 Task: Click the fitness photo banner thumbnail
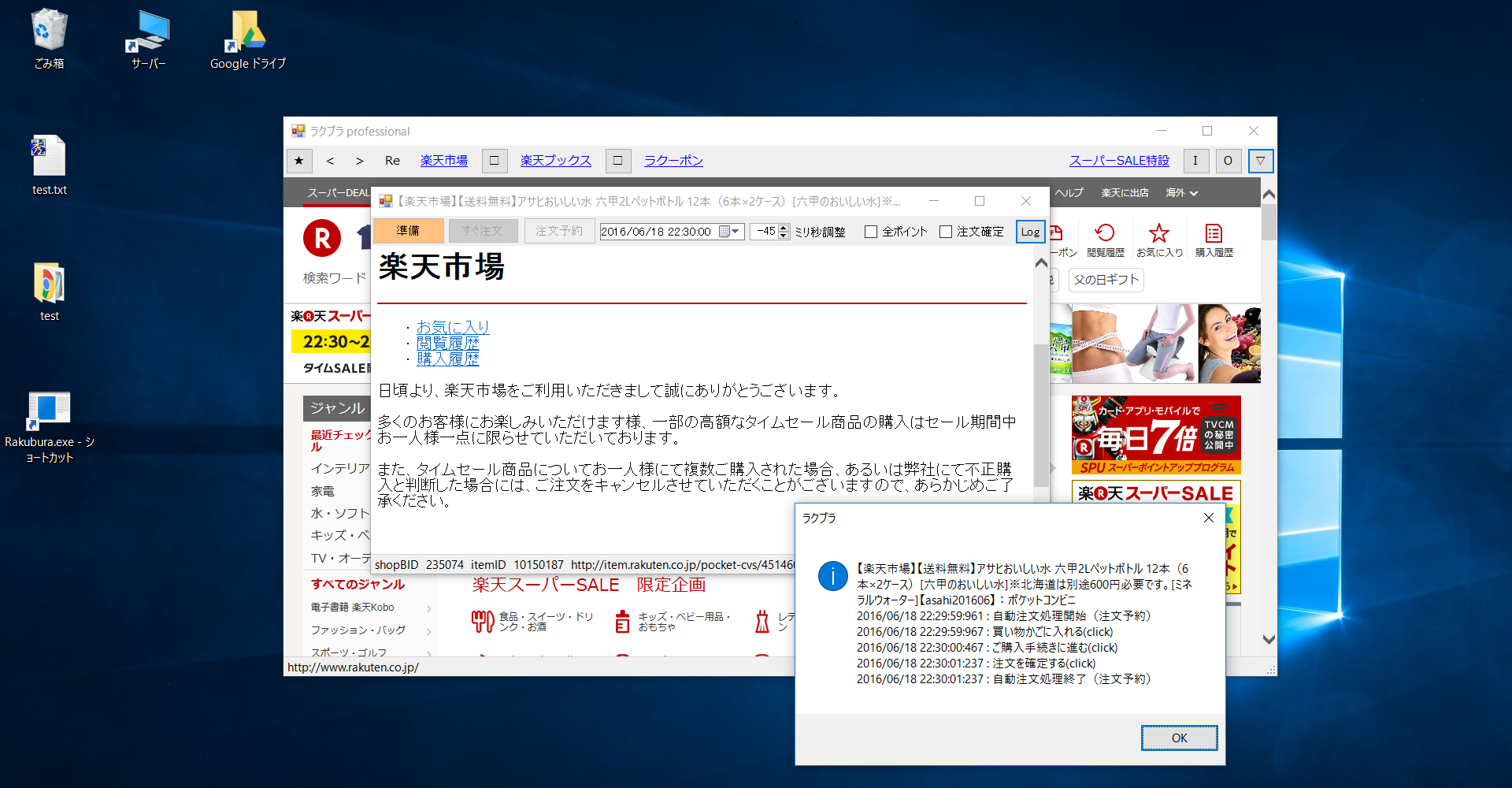(1135, 343)
